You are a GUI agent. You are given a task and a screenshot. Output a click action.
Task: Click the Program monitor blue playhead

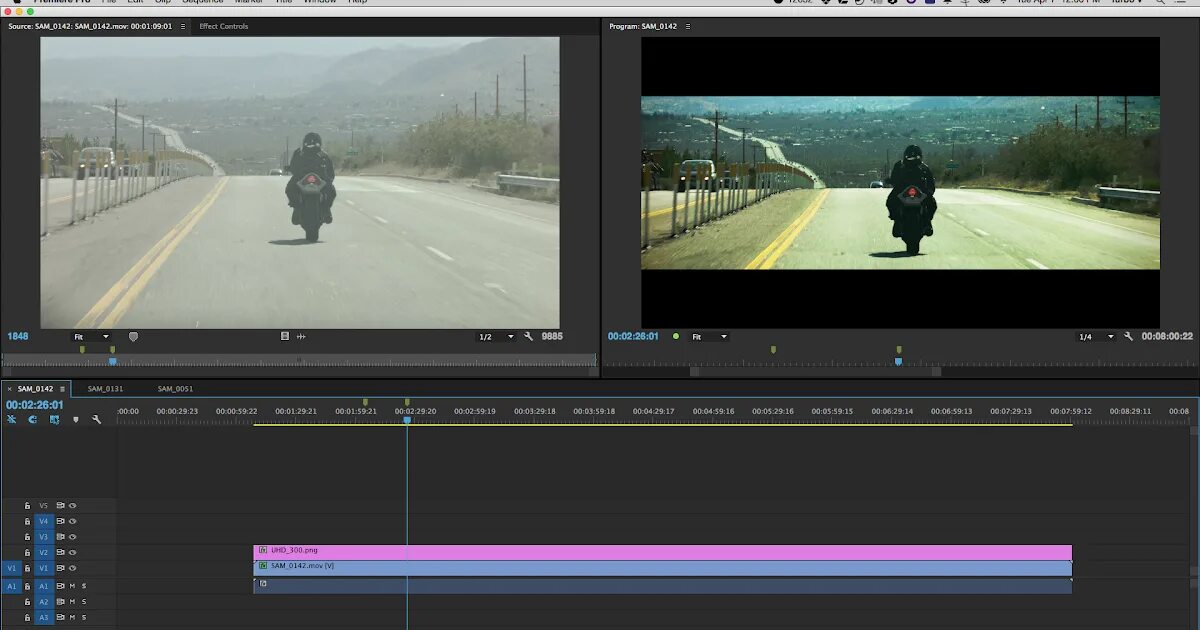898,361
